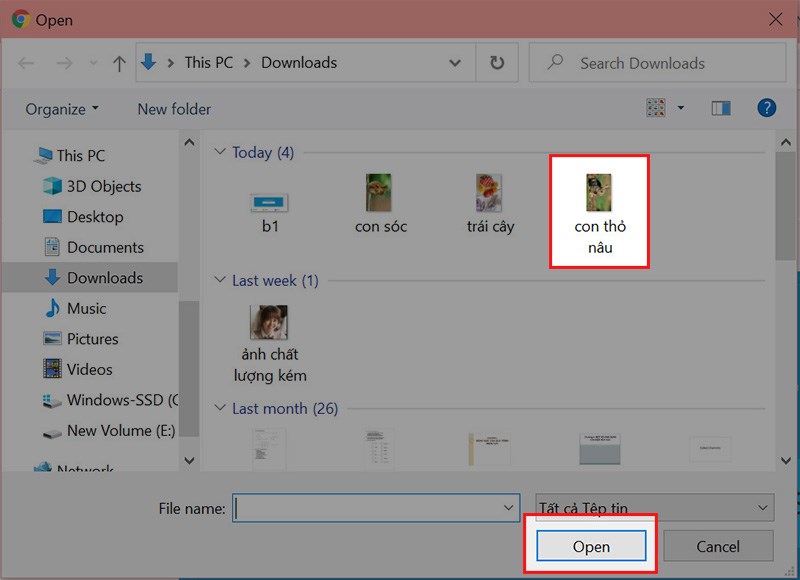Open Music in the sidebar
Image resolution: width=800 pixels, height=580 pixels.
(76, 308)
